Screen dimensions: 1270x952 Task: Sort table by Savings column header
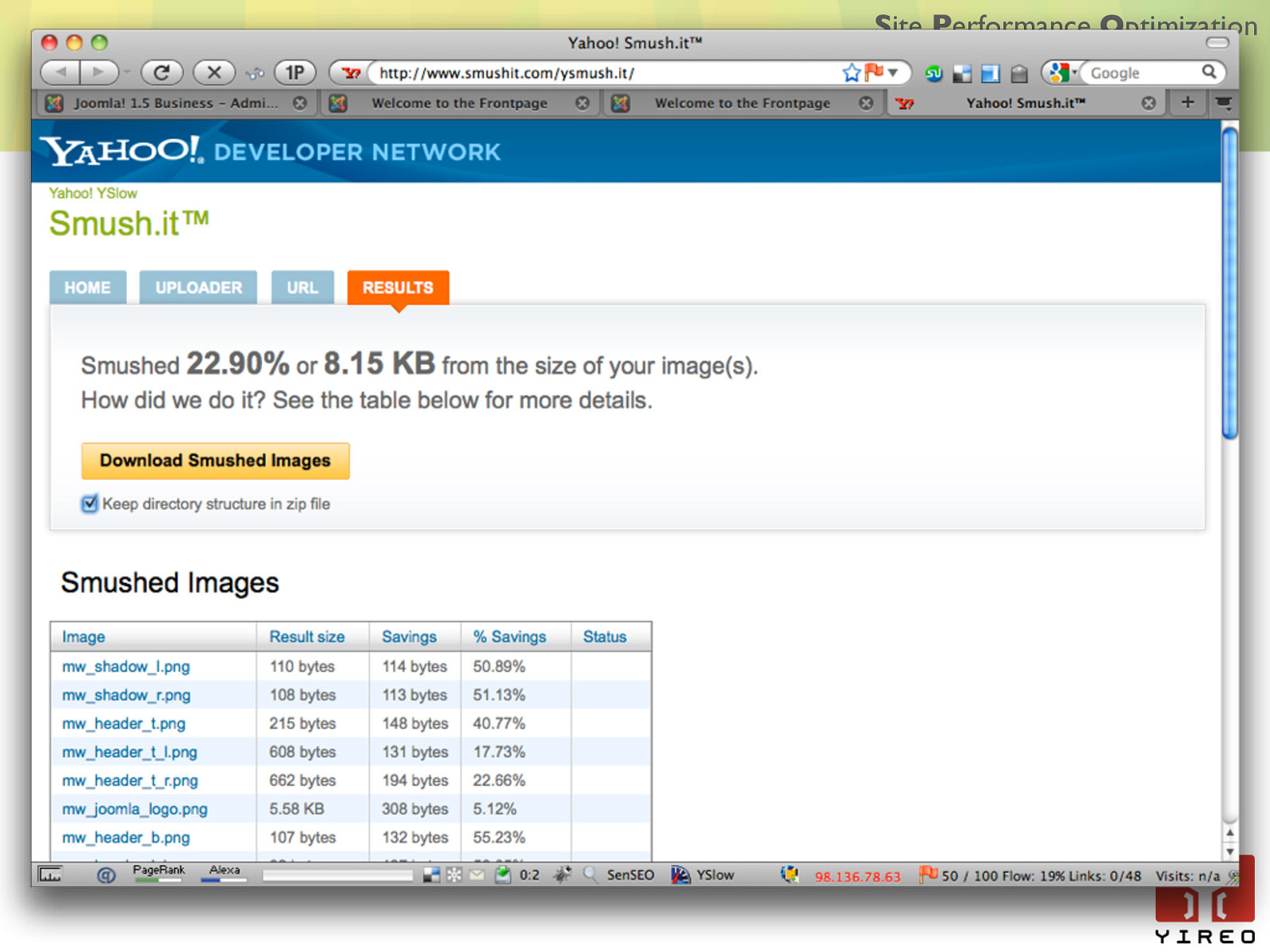pyautogui.click(x=409, y=637)
